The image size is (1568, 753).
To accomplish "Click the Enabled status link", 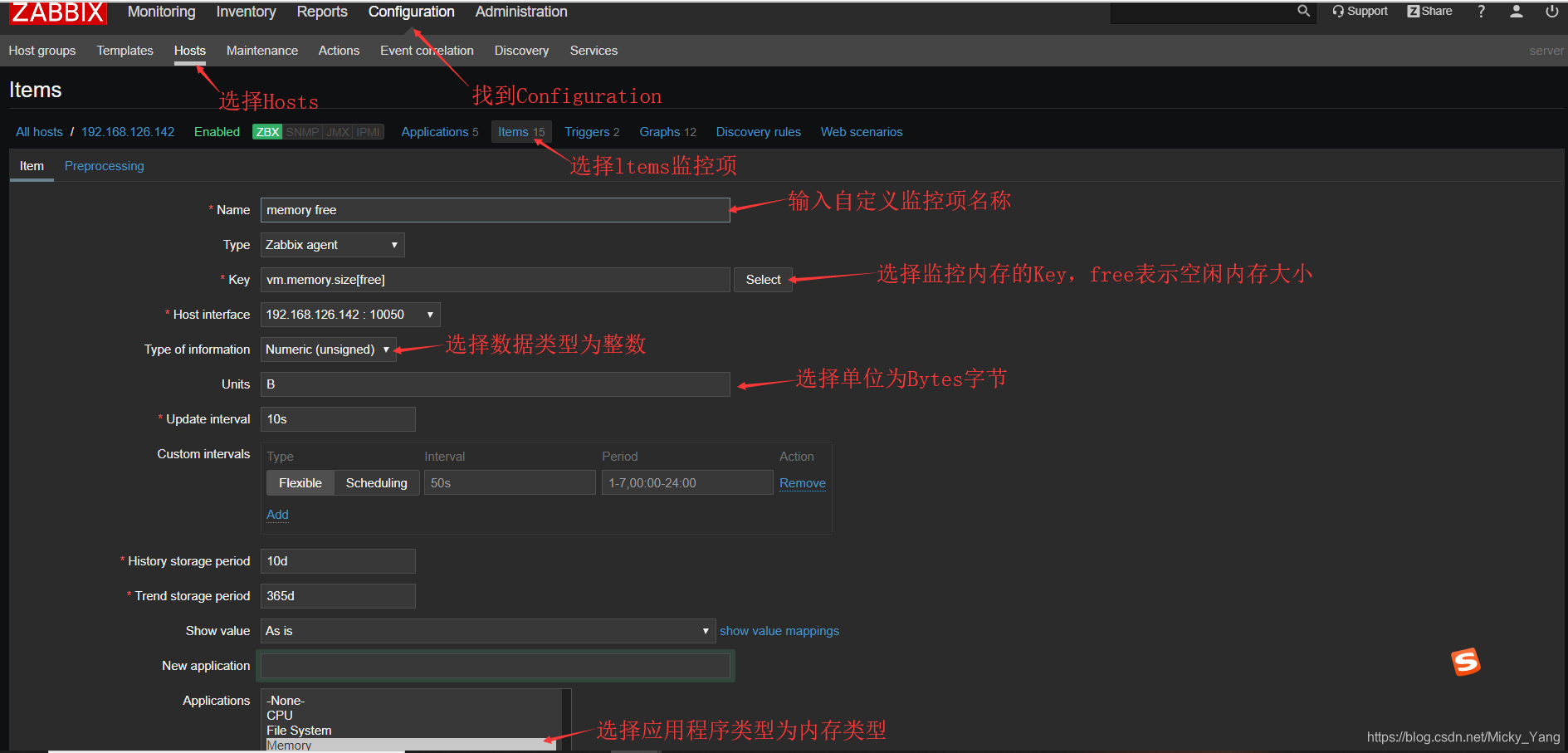I will point(217,132).
